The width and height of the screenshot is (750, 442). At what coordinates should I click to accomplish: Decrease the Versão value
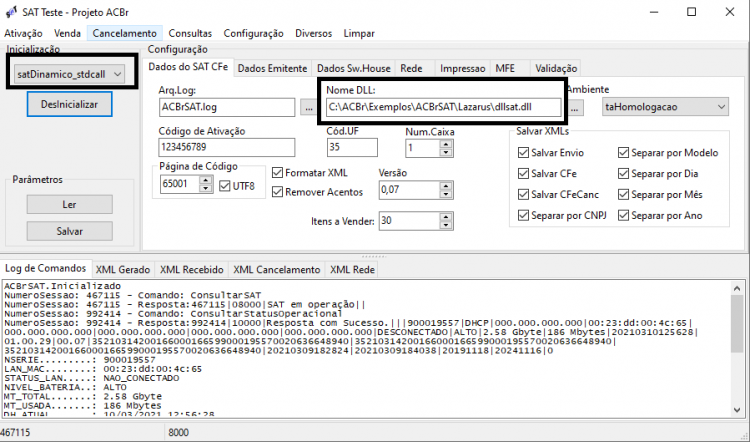pos(446,195)
